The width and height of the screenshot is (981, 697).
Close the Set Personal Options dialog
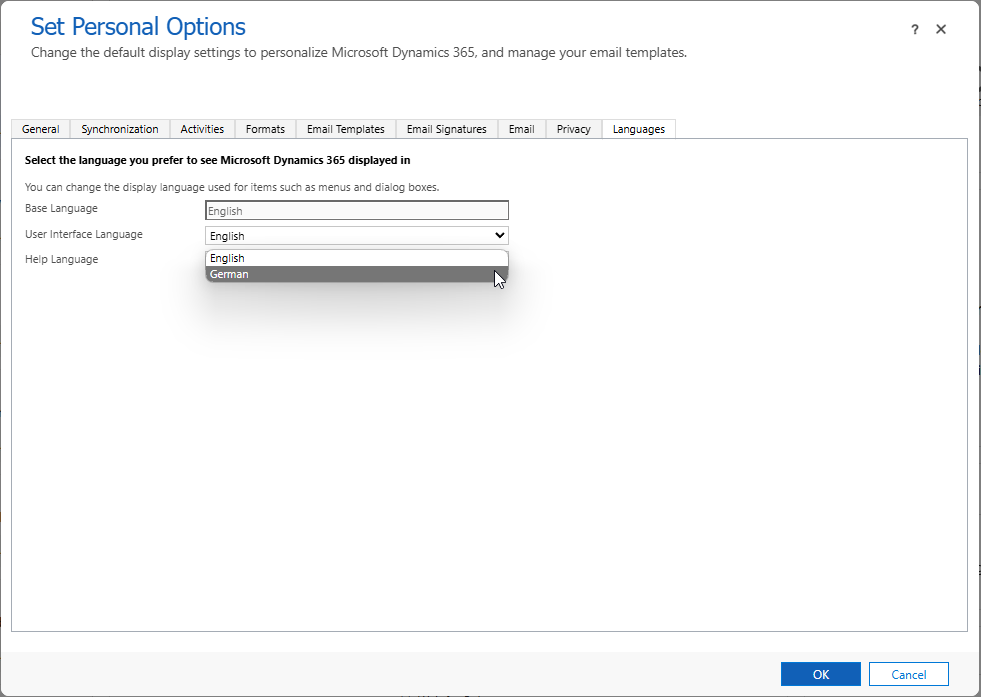click(941, 29)
